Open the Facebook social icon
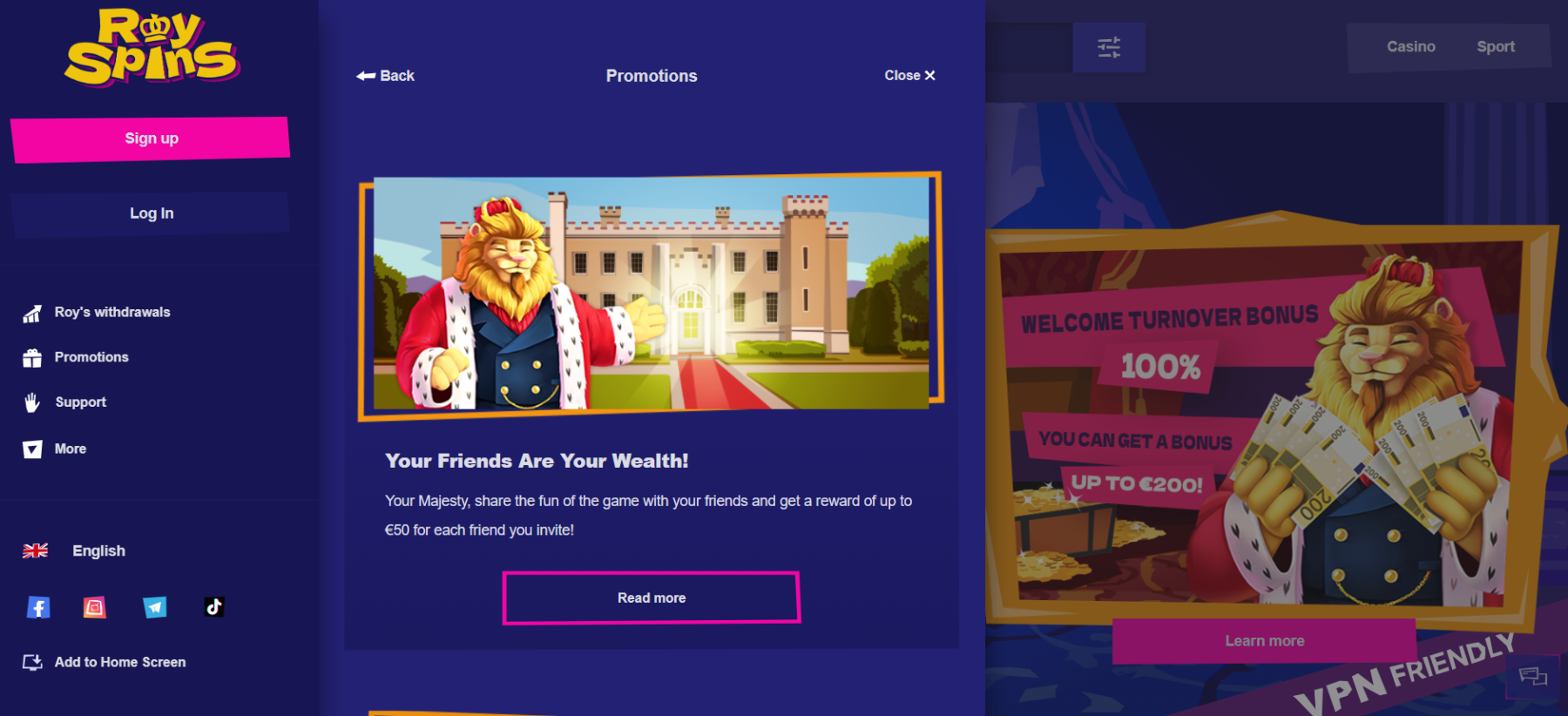The width and height of the screenshot is (1568, 716). coord(38,607)
